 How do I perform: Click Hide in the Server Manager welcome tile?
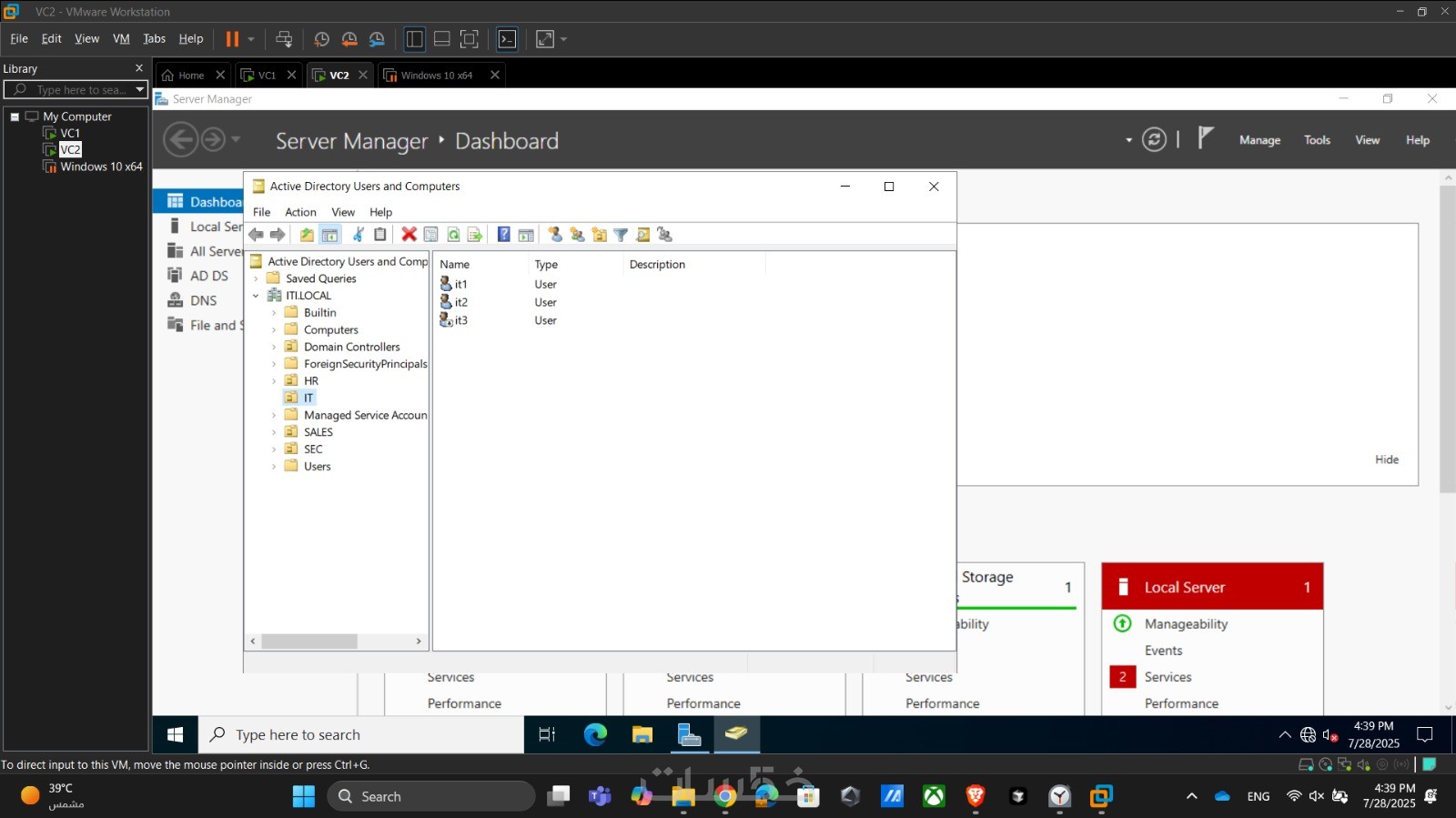tap(1387, 459)
